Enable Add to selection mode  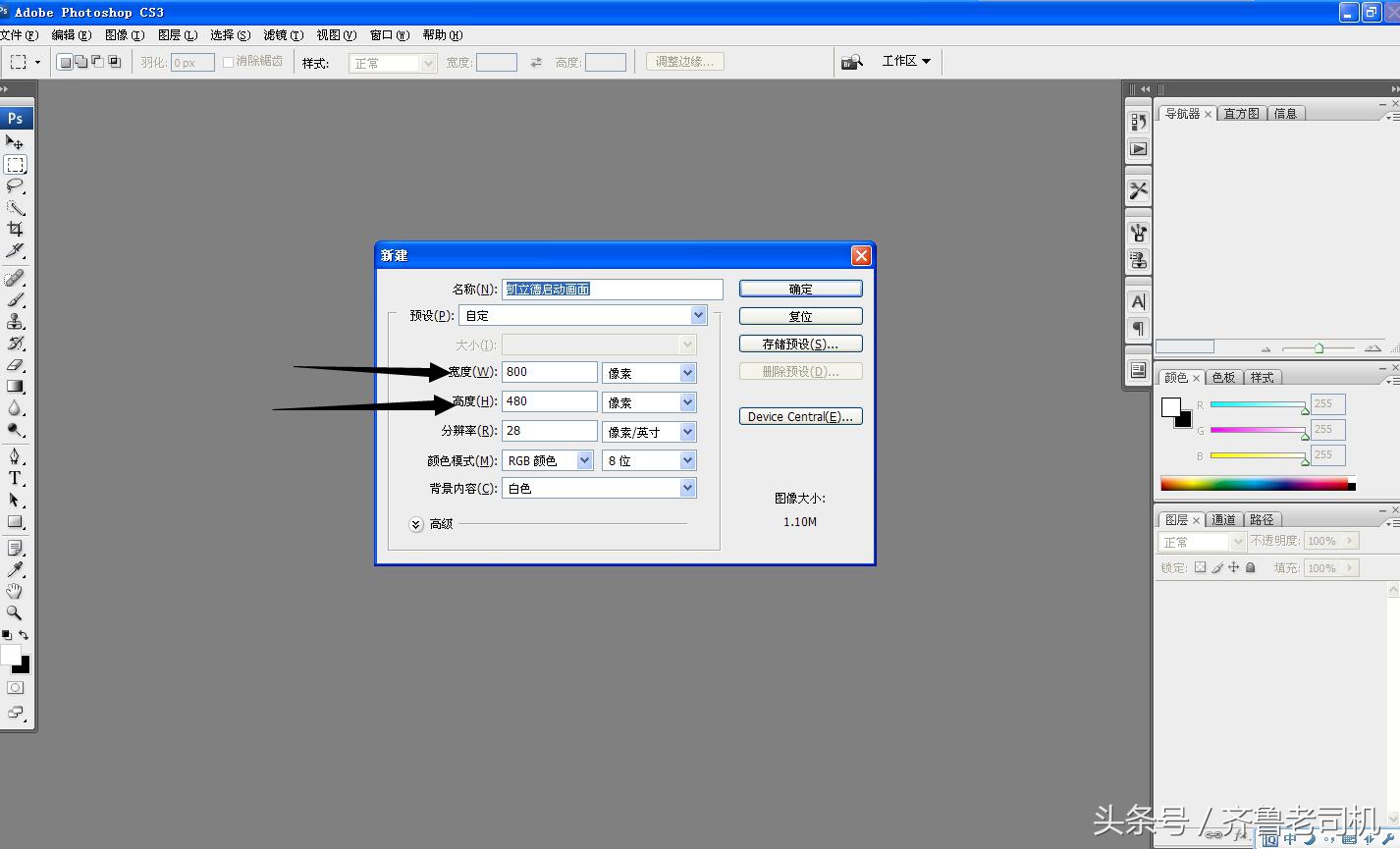click(81, 62)
